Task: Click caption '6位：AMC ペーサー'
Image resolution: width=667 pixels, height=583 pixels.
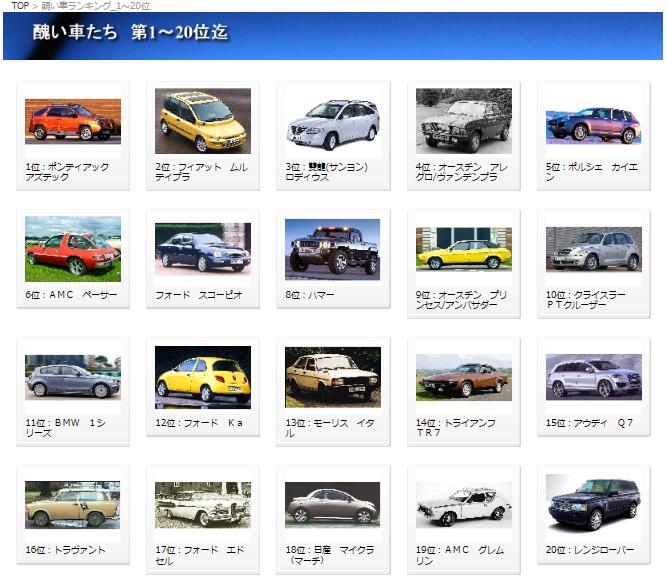Action: [71, 295]
